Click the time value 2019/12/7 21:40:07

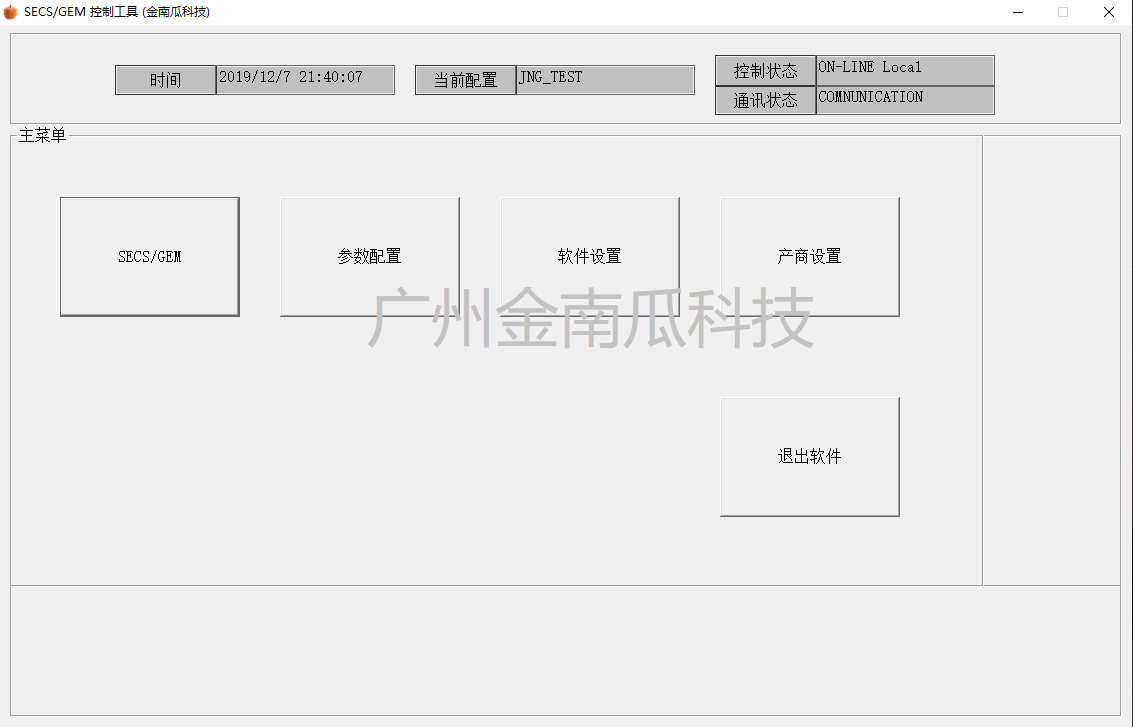[x=305, y=80]
